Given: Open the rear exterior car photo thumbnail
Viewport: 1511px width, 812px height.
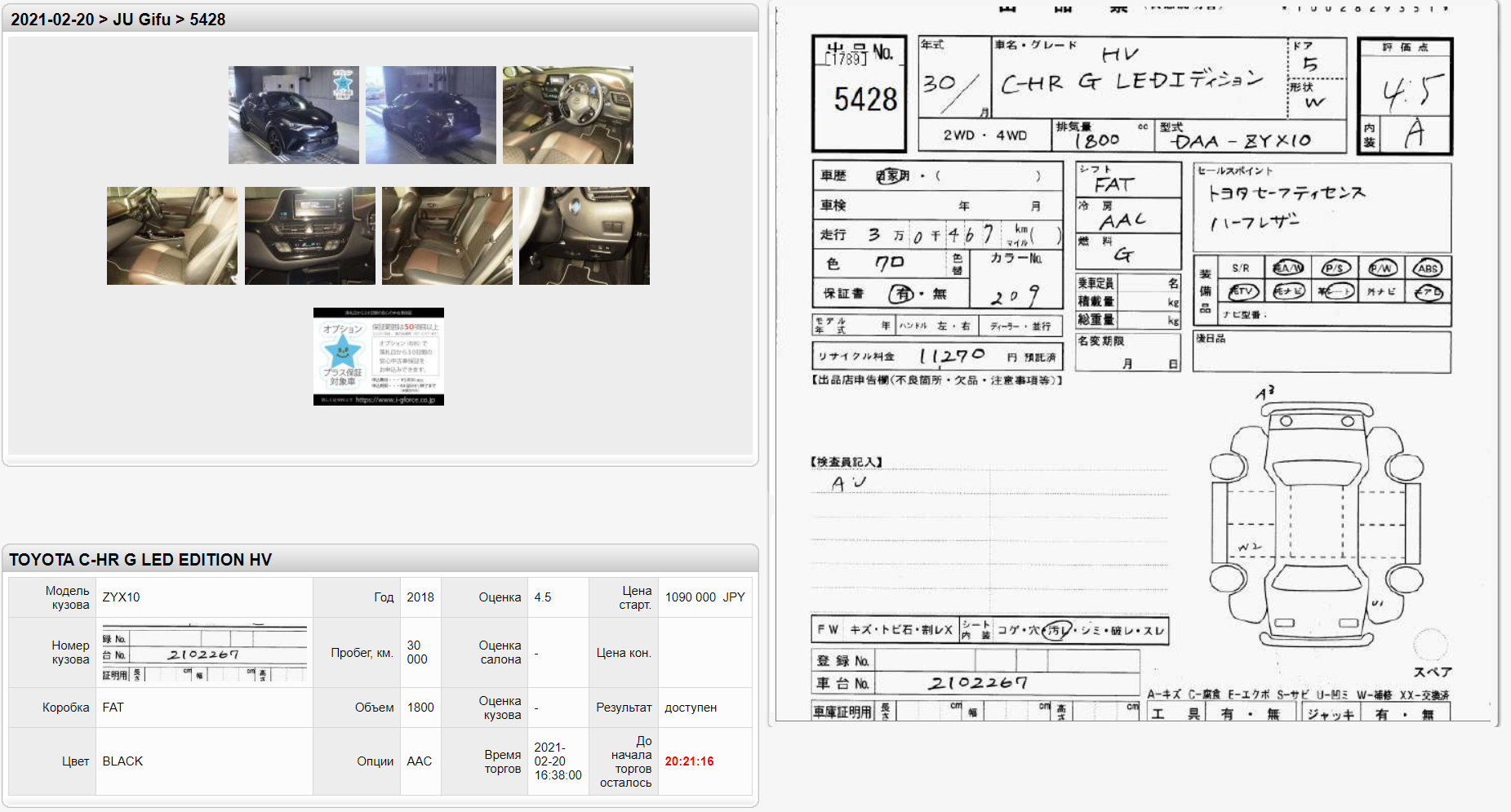Looking at the screenshot, I should click(x=431, y=115).
